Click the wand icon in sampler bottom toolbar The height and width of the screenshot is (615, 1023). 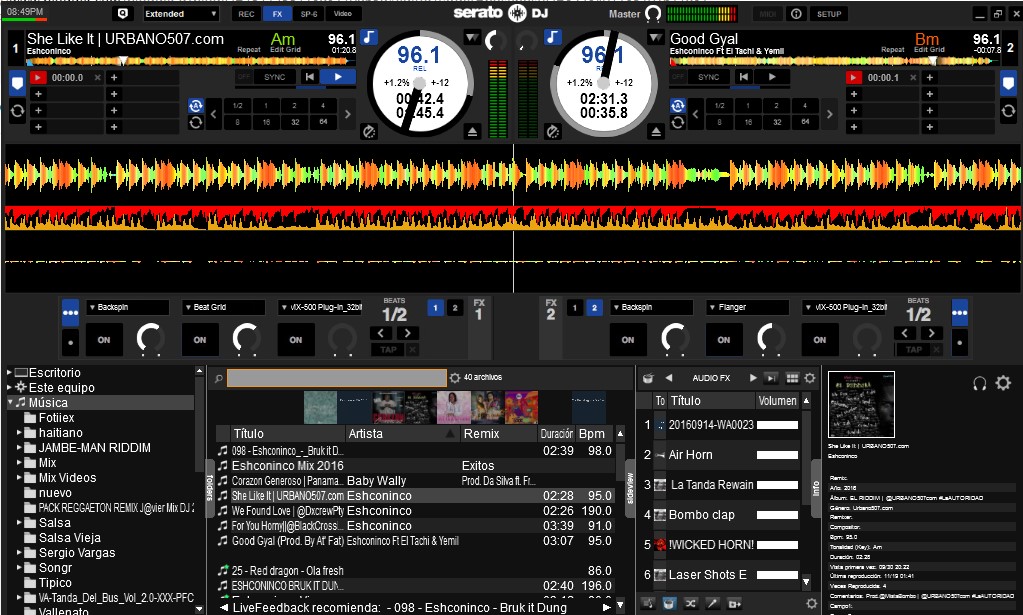tap(712, 603)
